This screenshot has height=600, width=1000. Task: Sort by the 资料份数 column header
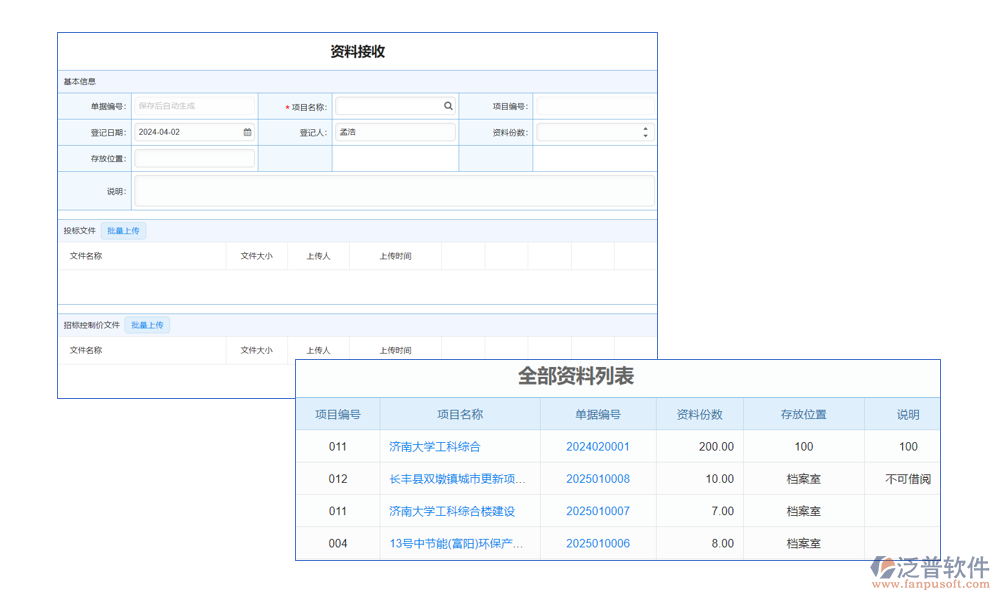point(711,415)
